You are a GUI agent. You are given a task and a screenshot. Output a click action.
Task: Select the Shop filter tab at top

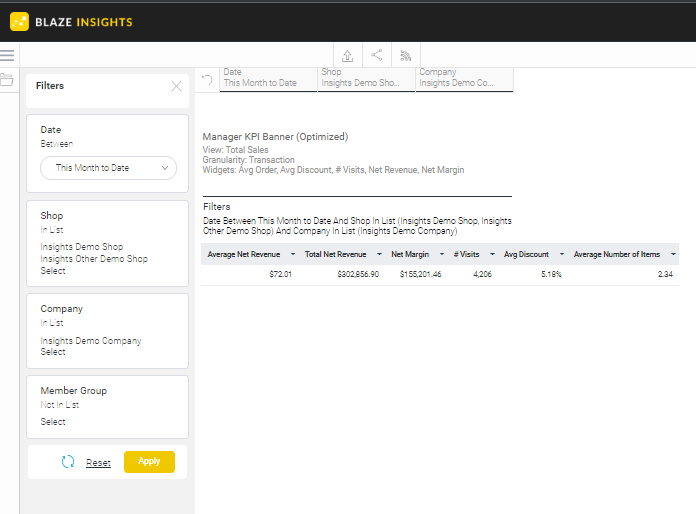366,78
